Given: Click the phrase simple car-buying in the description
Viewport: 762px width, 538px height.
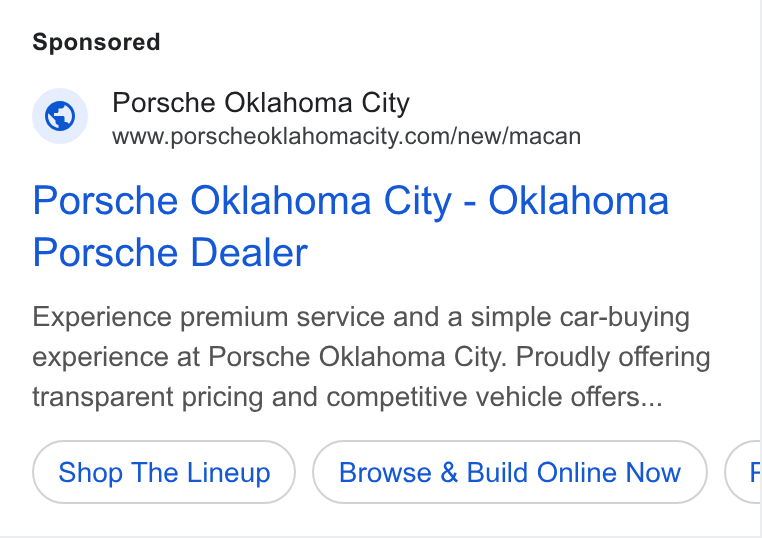Looking at the screenshot, I should point(580,318).
